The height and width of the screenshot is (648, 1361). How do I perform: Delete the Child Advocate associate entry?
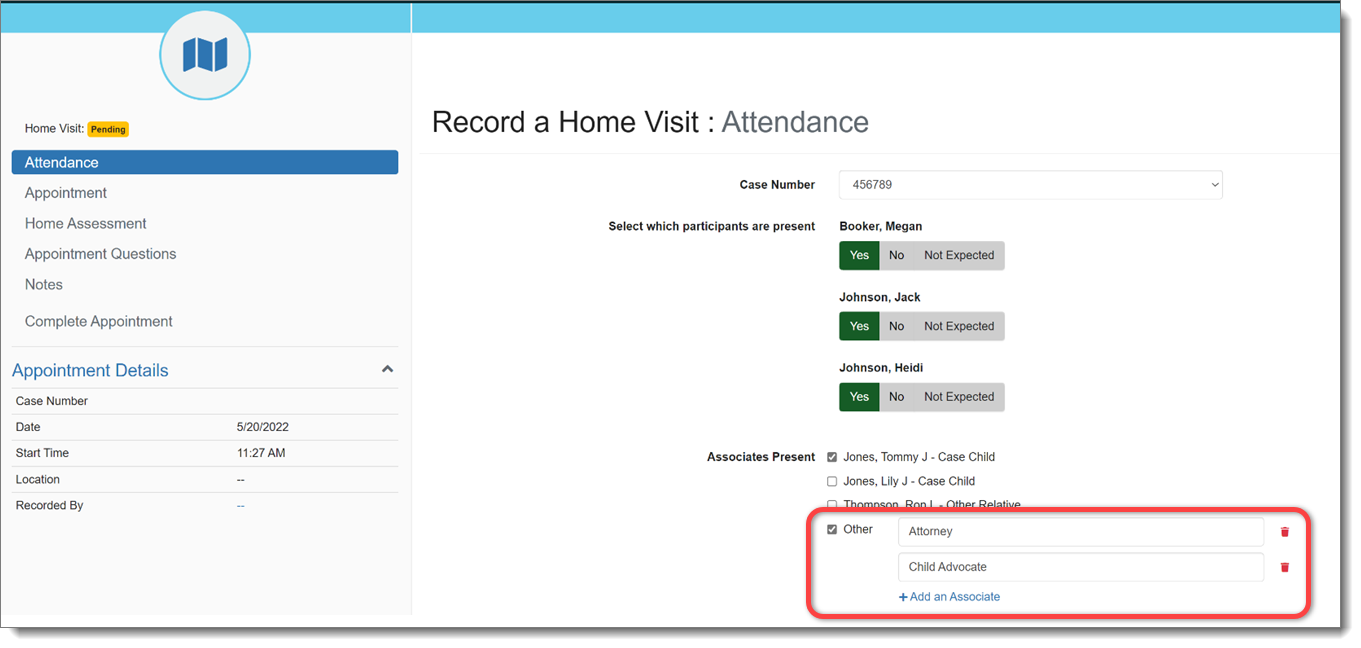[1285, 567]
